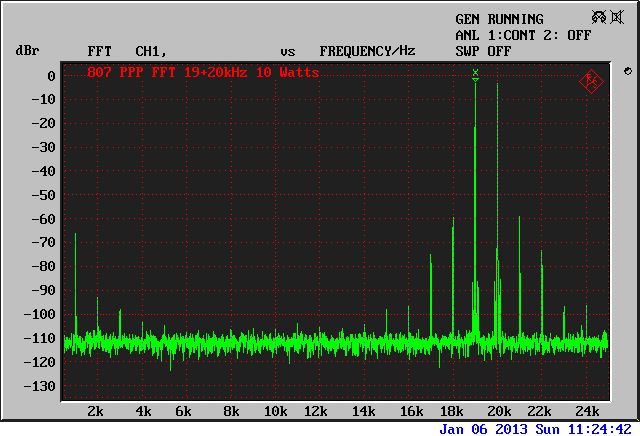640x436 pixels.
Task: Click the 0 label on level axis
Action: [x=49, y=76]
